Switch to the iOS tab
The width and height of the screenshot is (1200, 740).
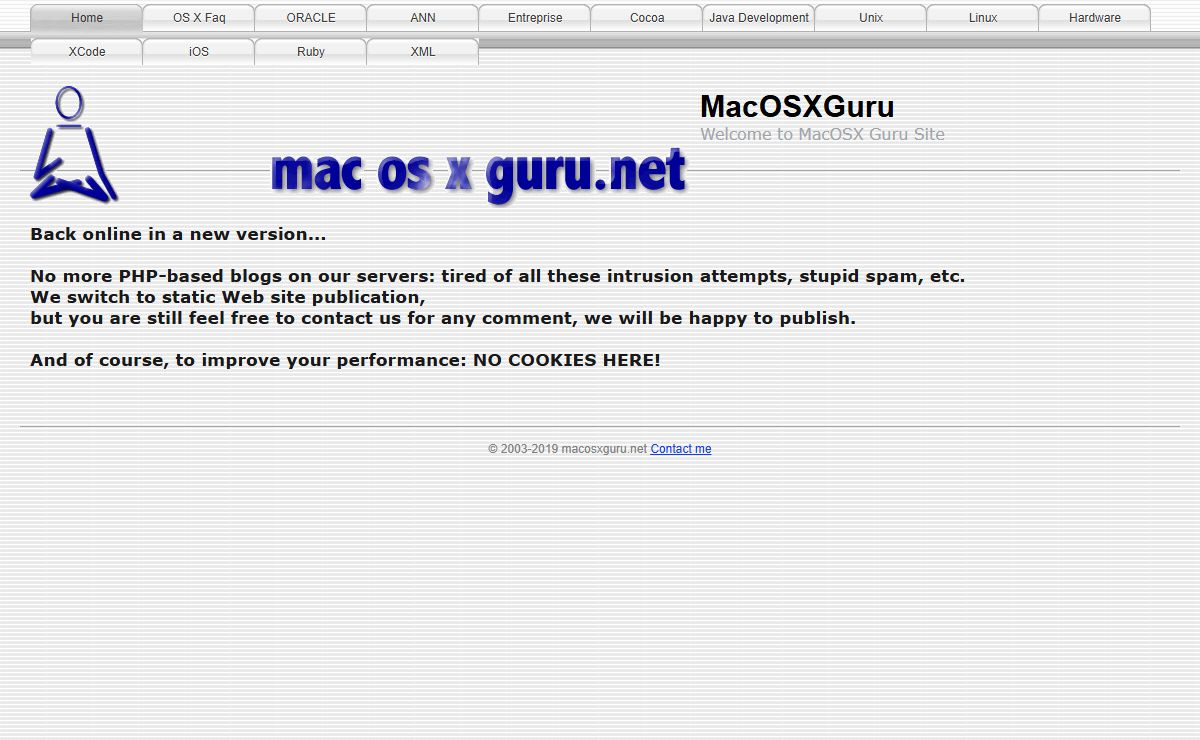tap(199, 52)
